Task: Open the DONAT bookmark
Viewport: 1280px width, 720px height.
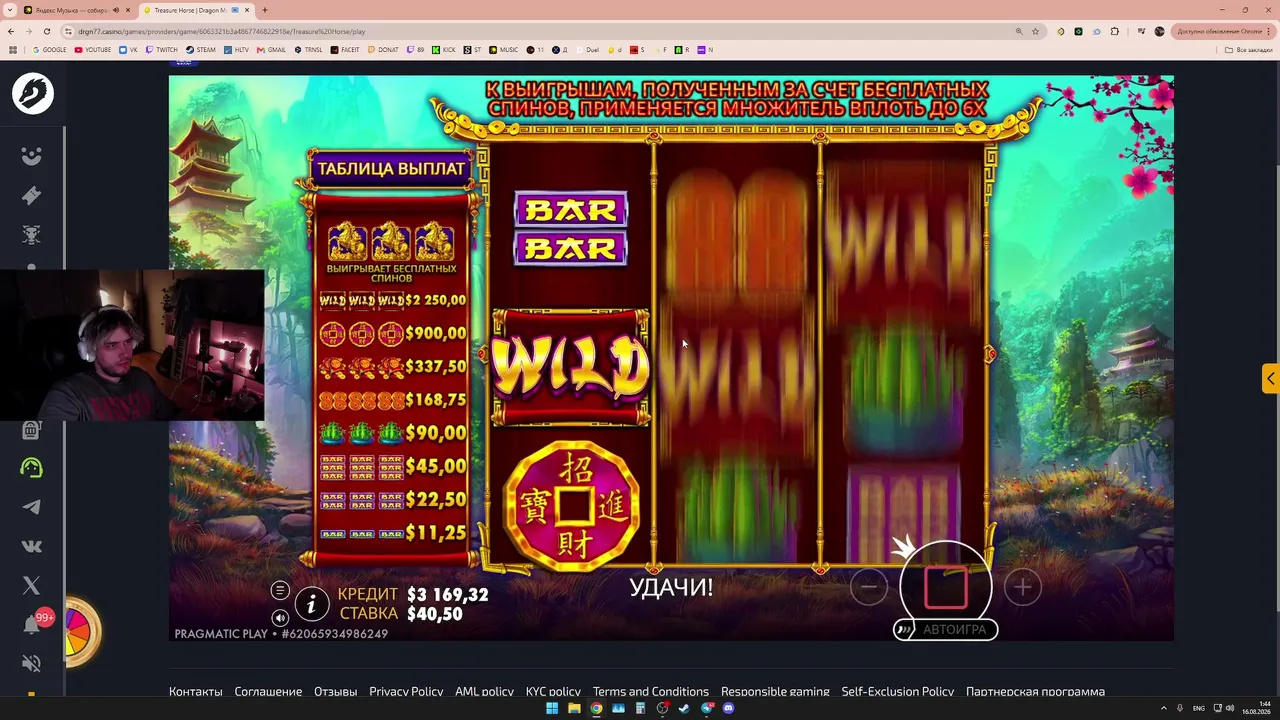Action: tap(383, 50)
